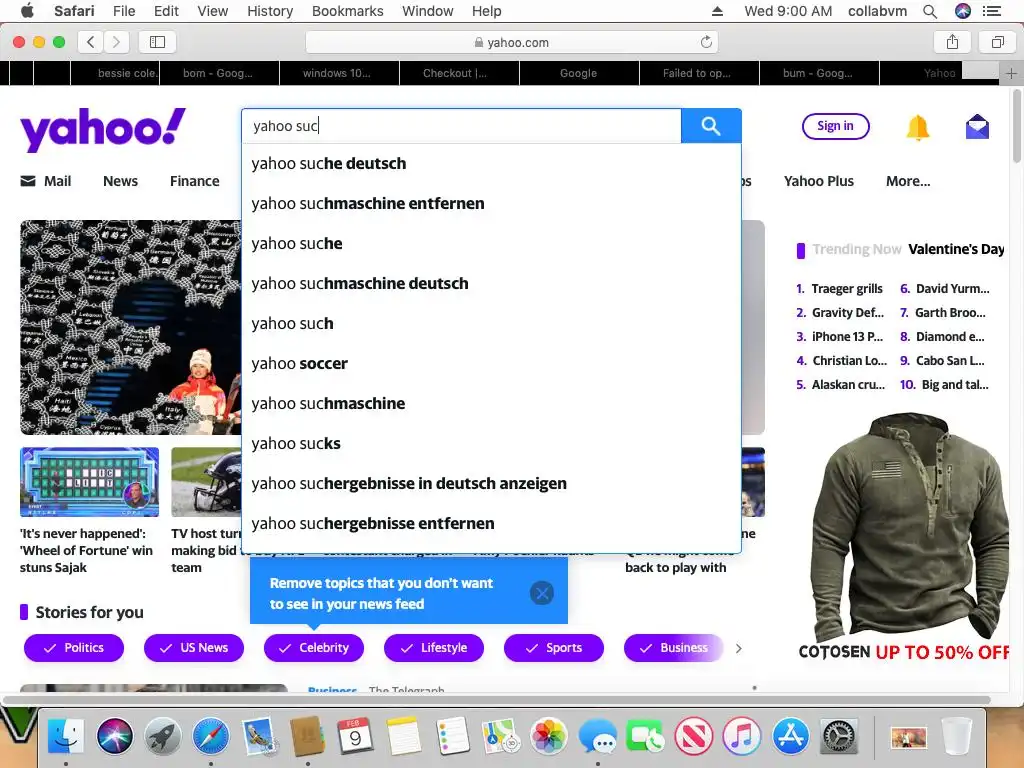Open the History menu
This screenshot has width=1024, height=768.
click(x=270, y=11)
